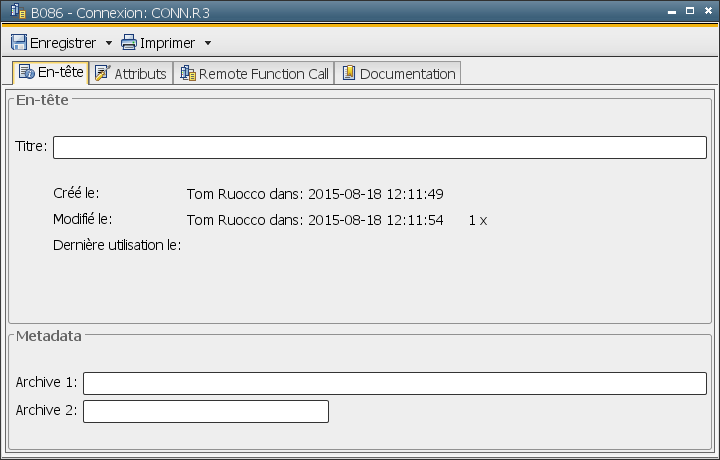Open the Remote Function Call tab
Image resolution: width=720 pixels, height=460 pixels.
pyautogui.click(x=263, y=73)
